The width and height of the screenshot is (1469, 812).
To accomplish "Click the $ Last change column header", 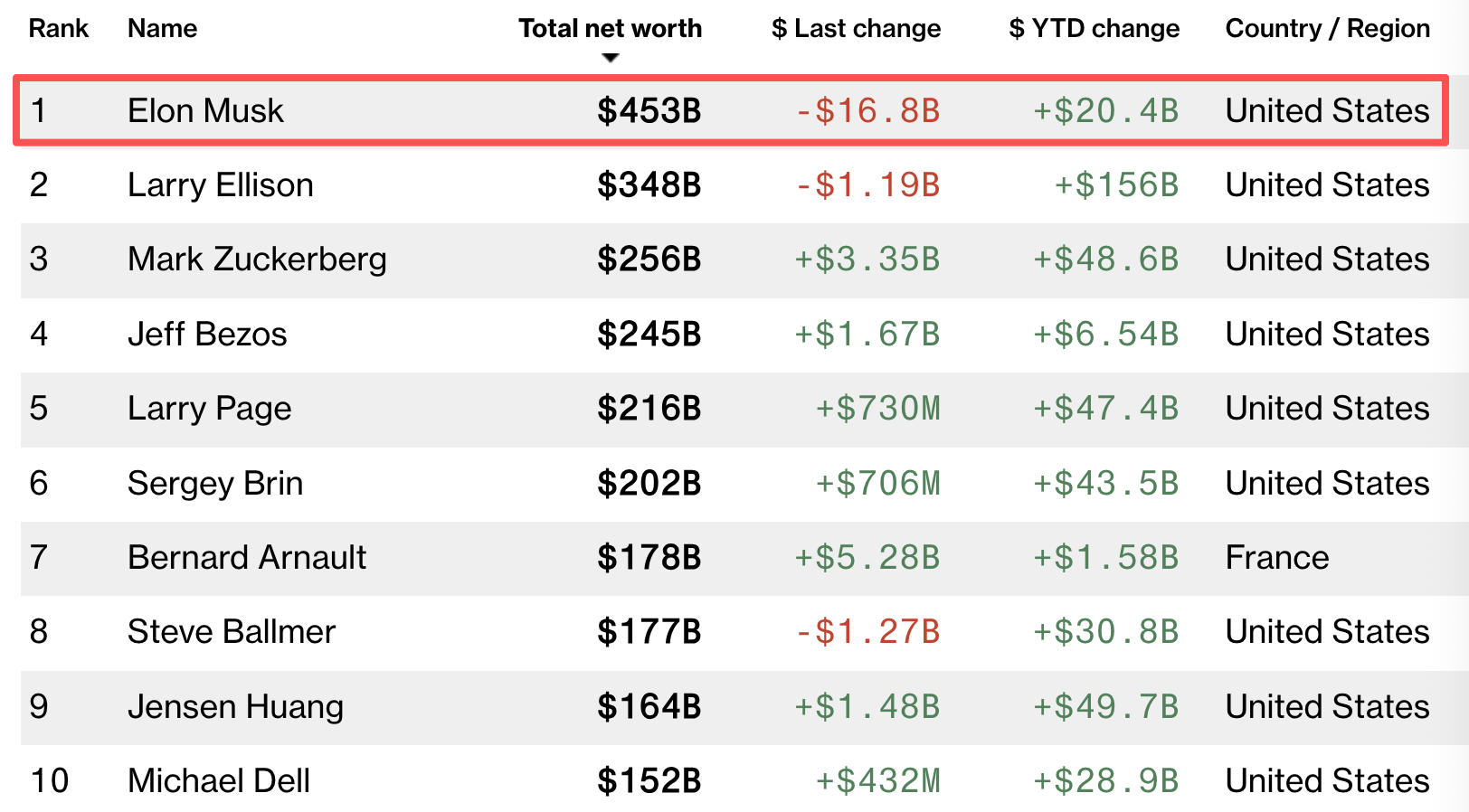I will tap(856, 29).
